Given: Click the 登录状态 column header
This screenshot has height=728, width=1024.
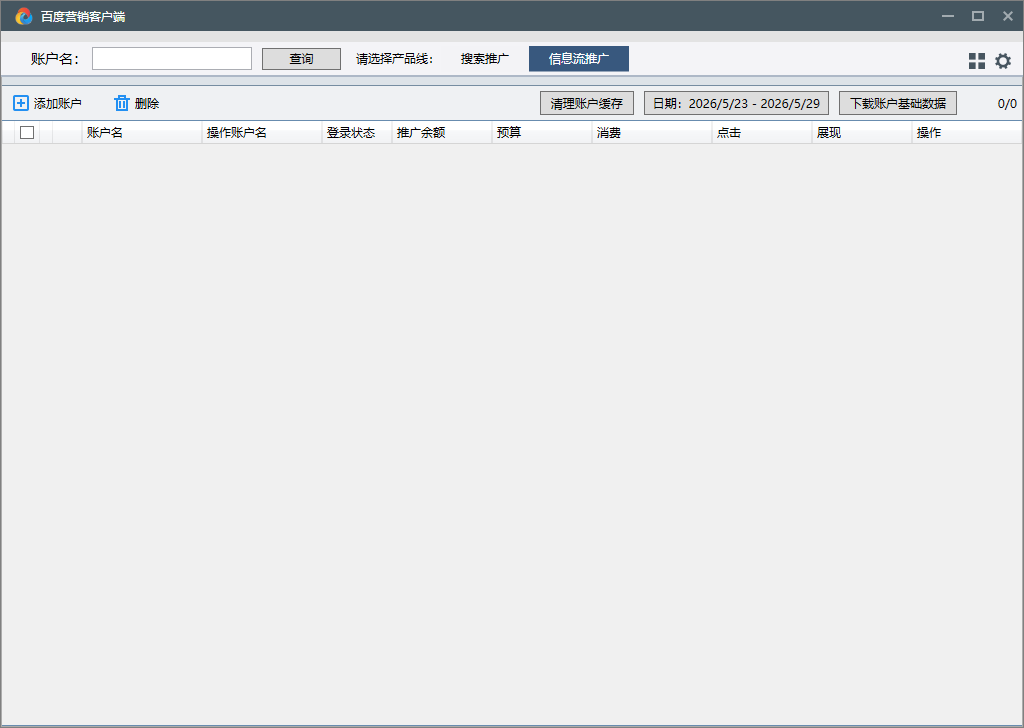Looking at the screenshot, I should (357, 133).
